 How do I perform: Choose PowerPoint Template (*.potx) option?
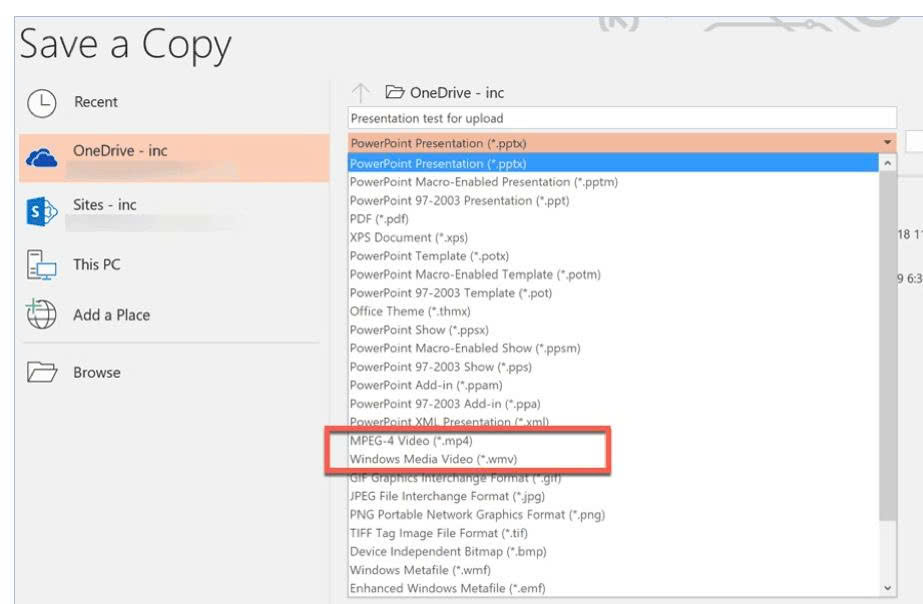tap(429, 256)
